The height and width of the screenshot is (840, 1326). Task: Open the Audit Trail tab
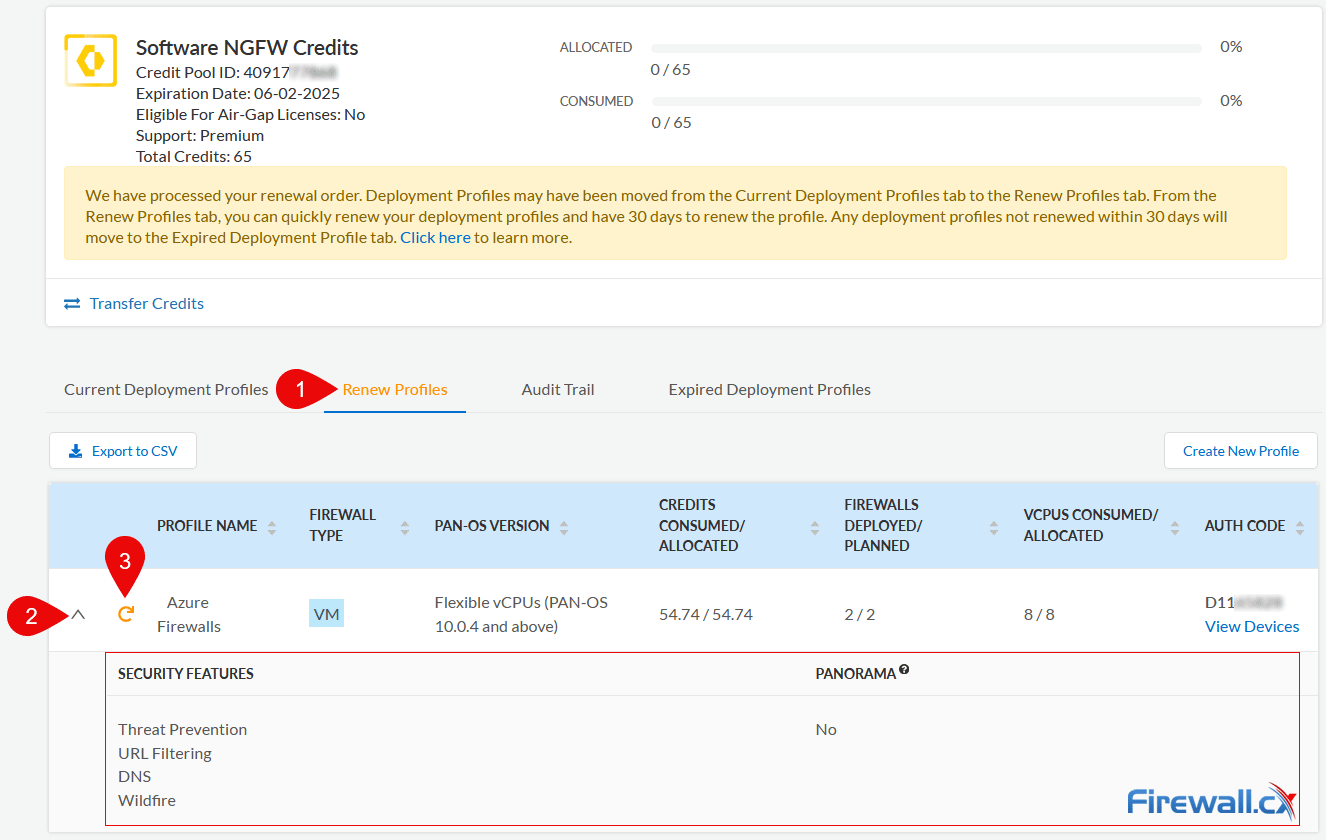558,390
